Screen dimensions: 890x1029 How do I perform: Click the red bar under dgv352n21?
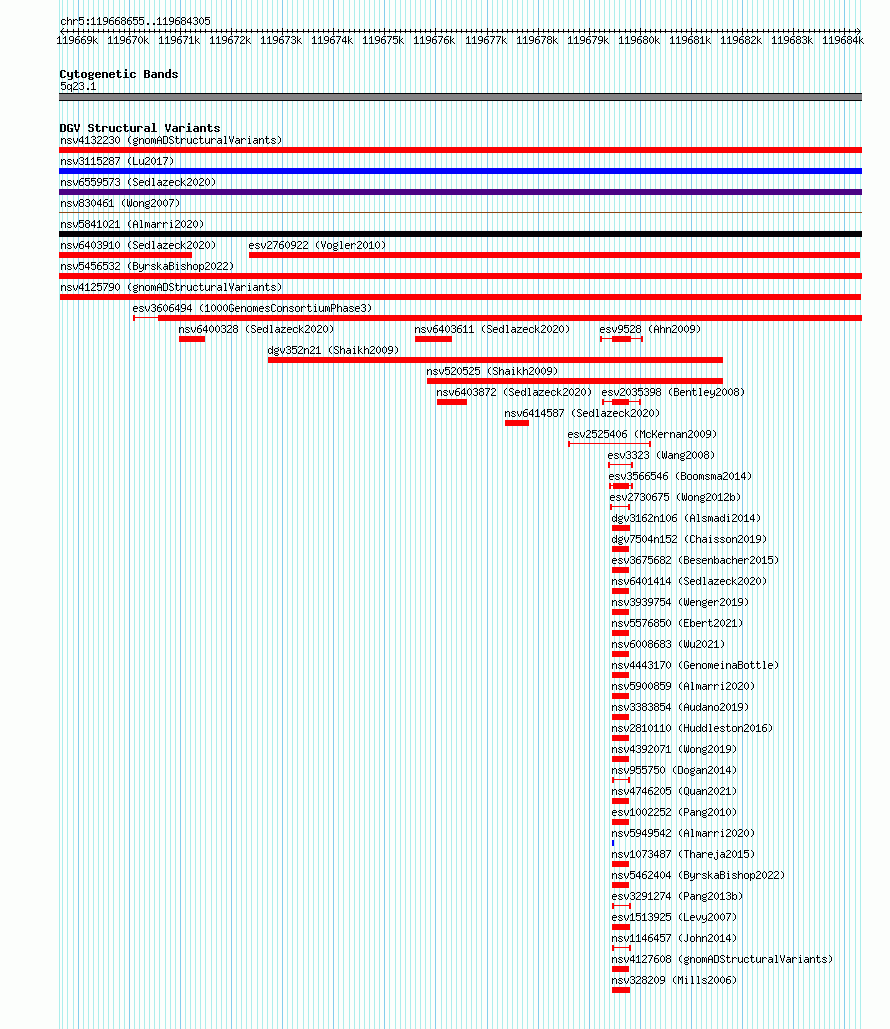(495, 360)
